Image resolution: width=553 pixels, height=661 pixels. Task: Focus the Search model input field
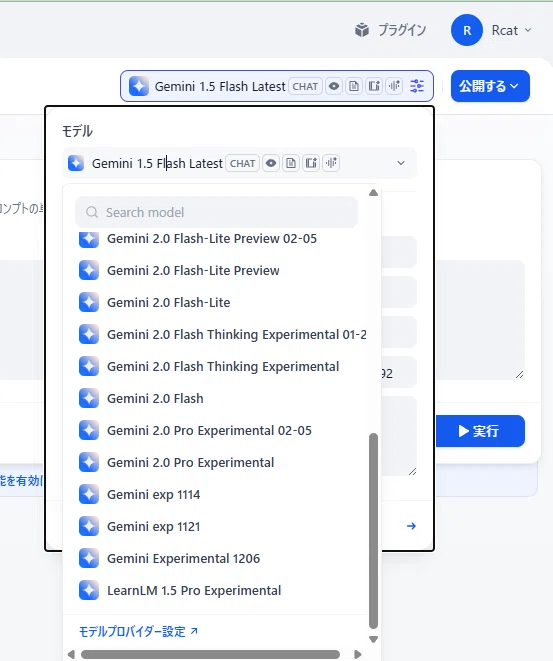coord(216,212)
